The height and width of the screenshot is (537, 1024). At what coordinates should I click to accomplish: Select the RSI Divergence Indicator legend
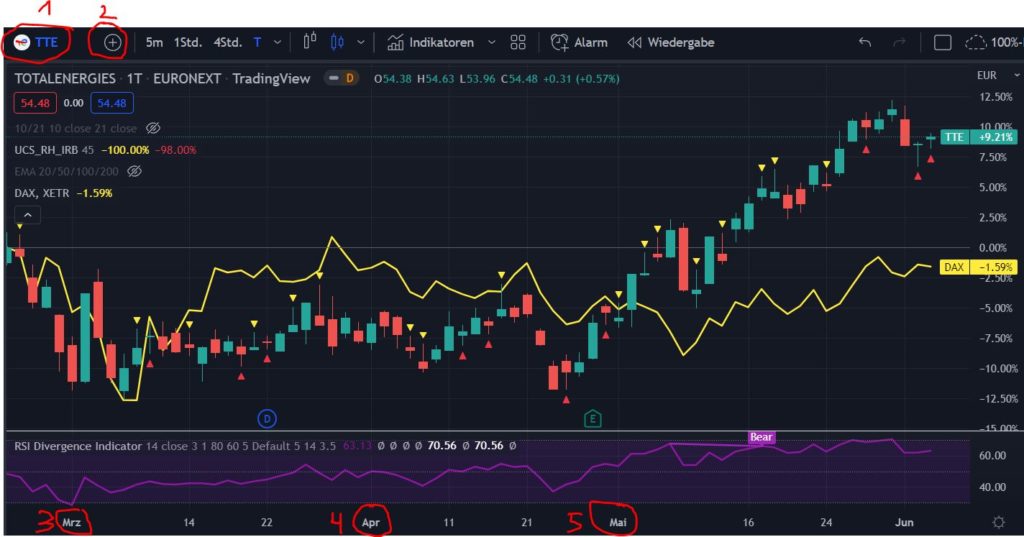pos(78,446)
